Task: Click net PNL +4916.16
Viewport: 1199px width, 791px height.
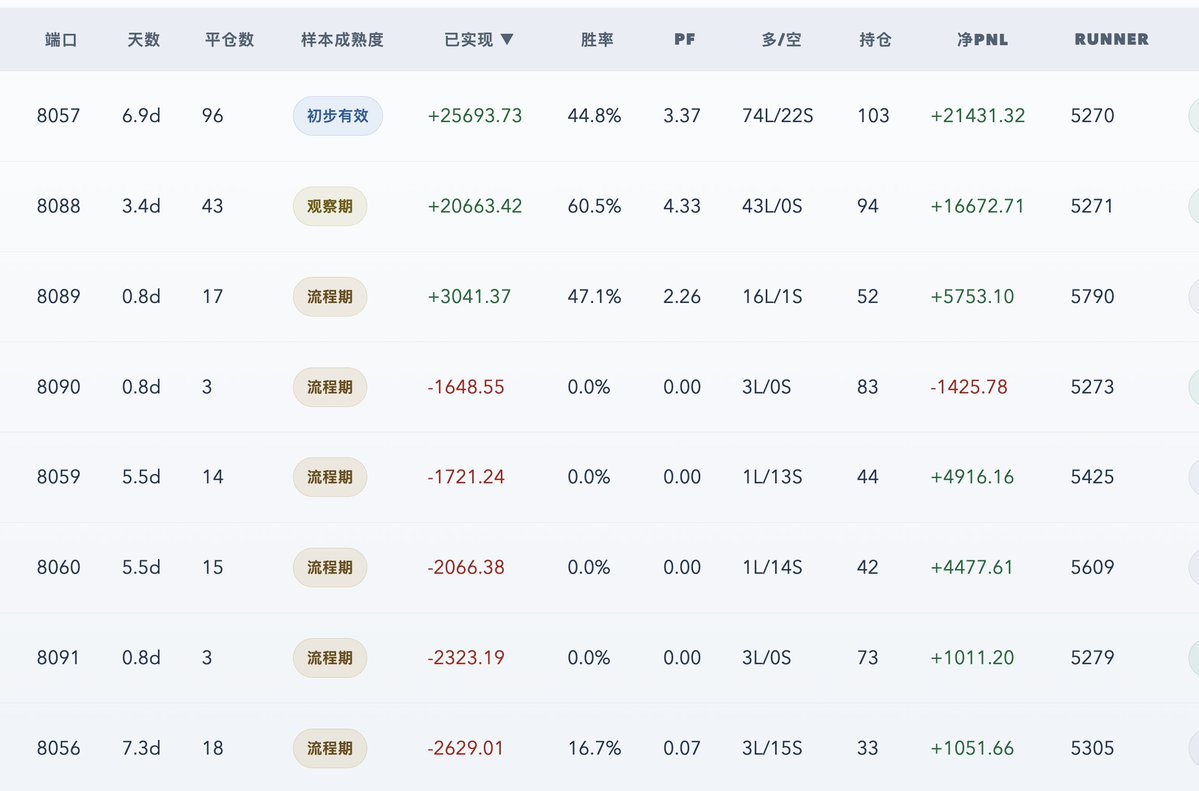Action: point(972,477)
